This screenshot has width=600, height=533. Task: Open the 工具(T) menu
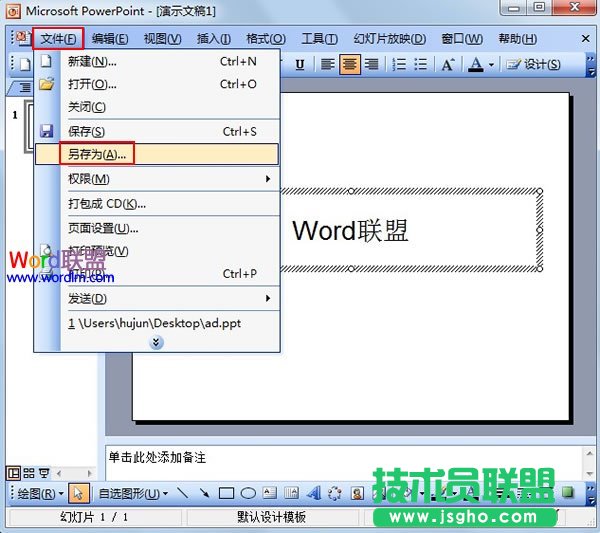[x=320, y=39]
